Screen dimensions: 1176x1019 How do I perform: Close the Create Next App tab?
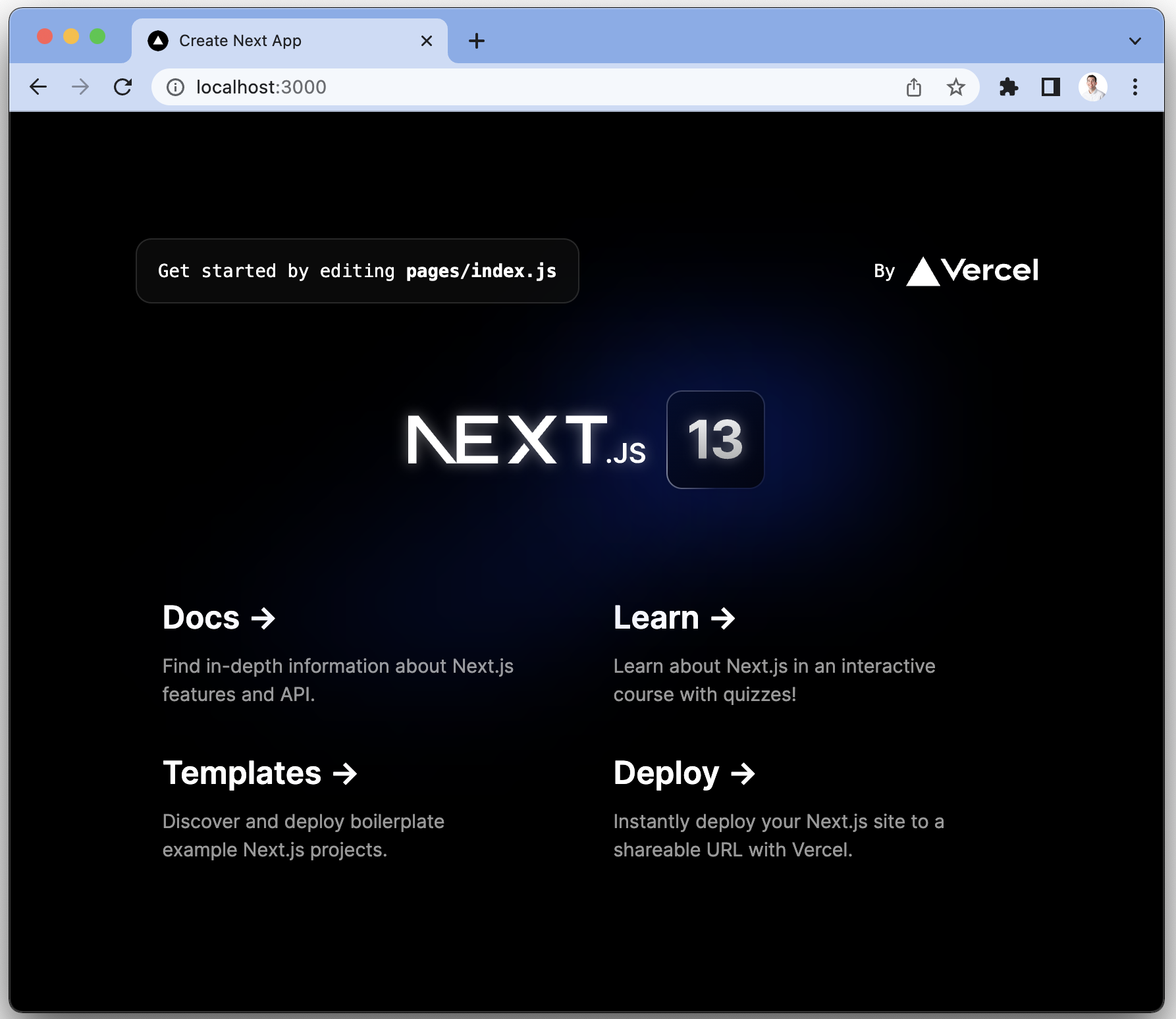427,41
